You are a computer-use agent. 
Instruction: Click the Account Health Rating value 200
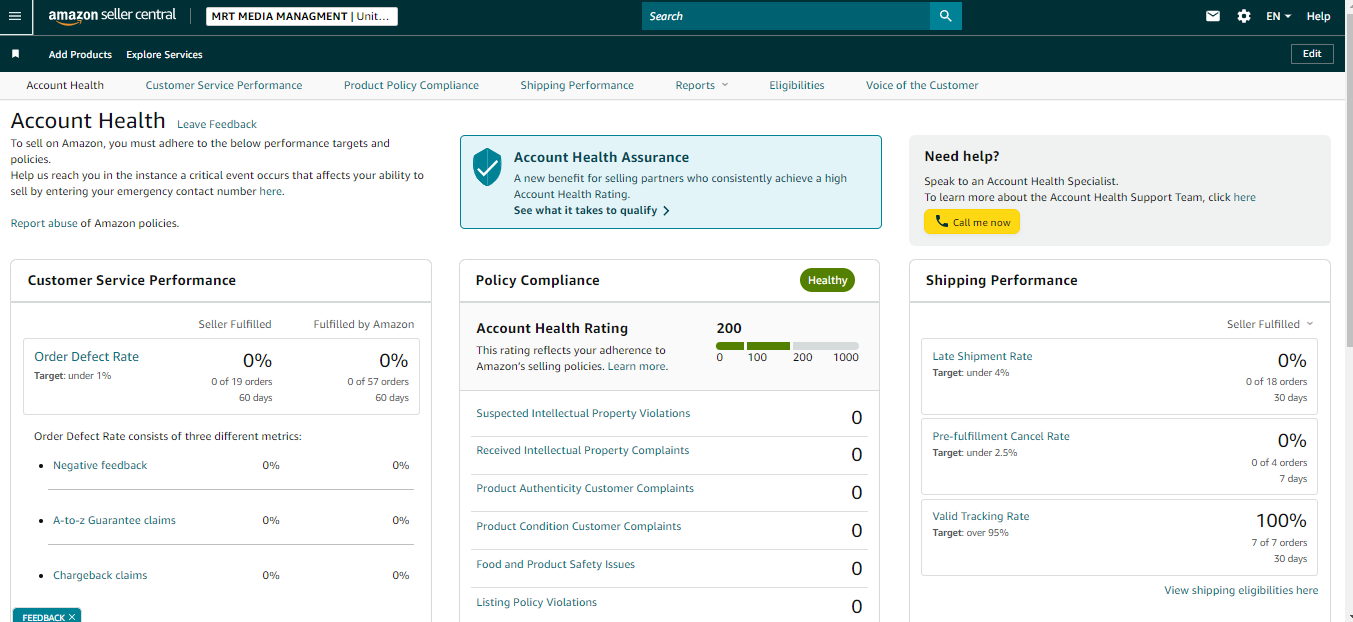pyautogui.click(x=729, y=328)
